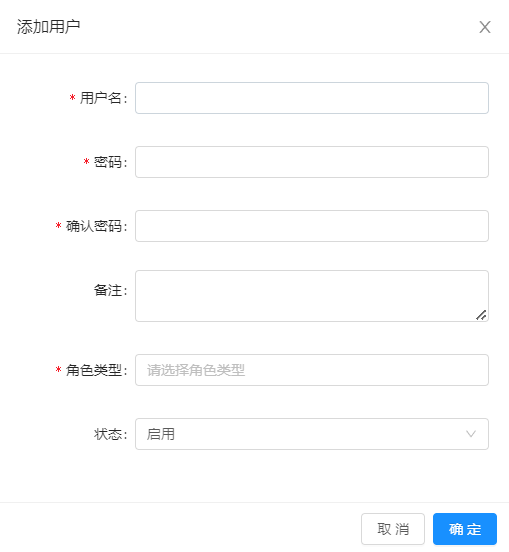
Task: Click the 确认密码 field label
Action: pos(96,226)
